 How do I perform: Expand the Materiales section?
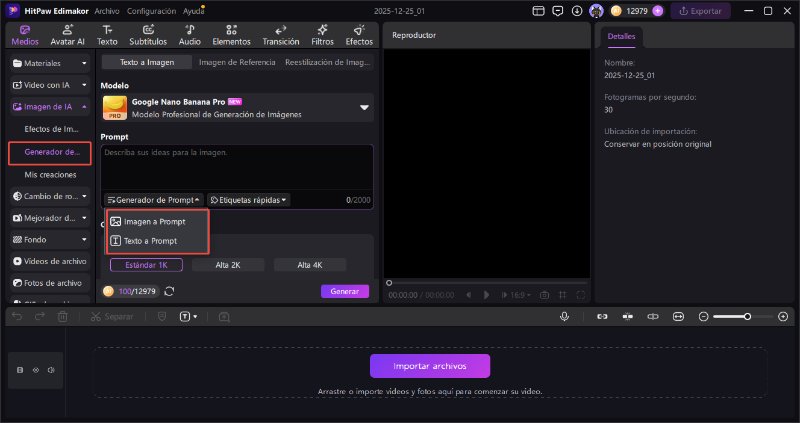pos(49,63)
